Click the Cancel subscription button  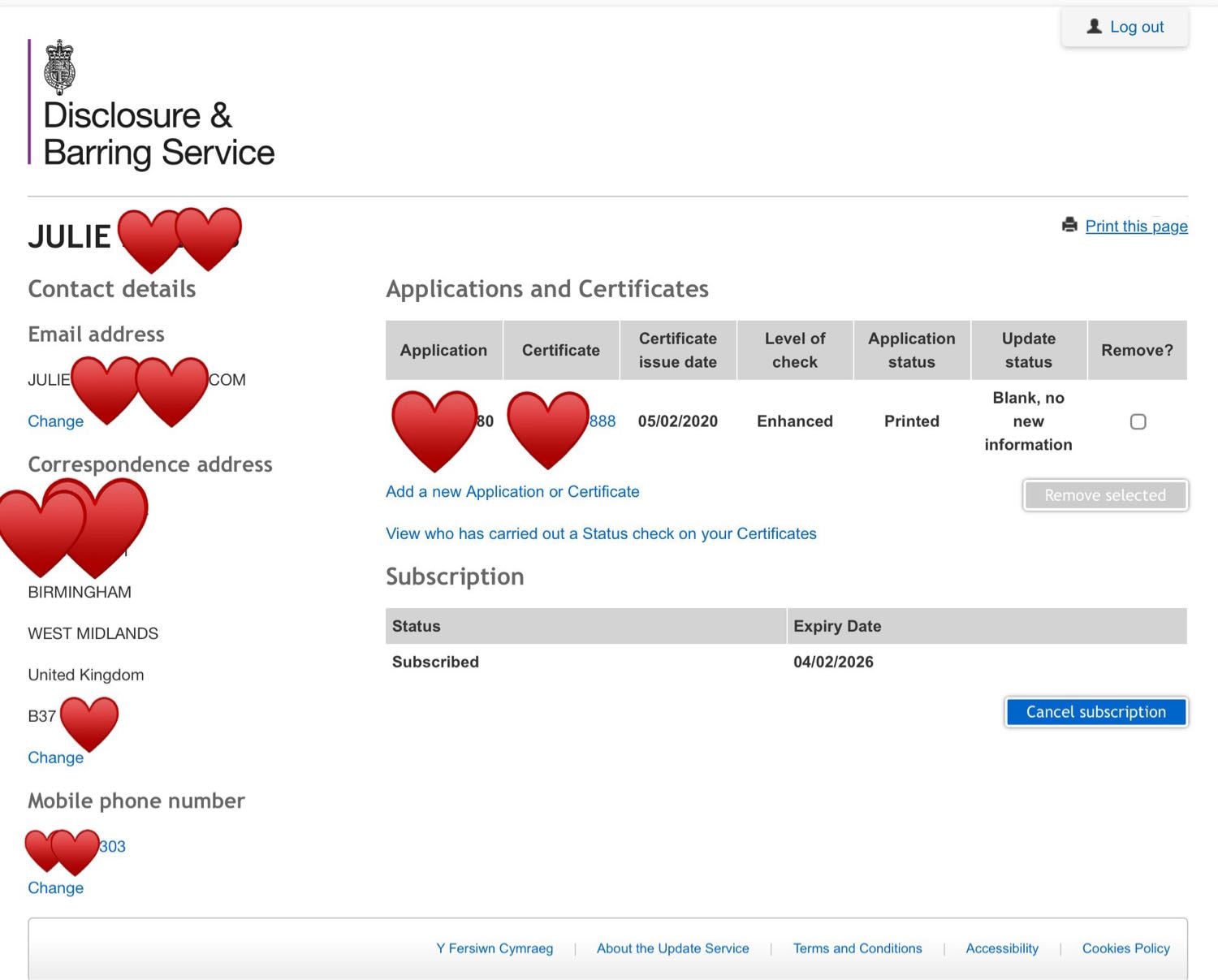pyautogui.click(x=1095, y=712)
